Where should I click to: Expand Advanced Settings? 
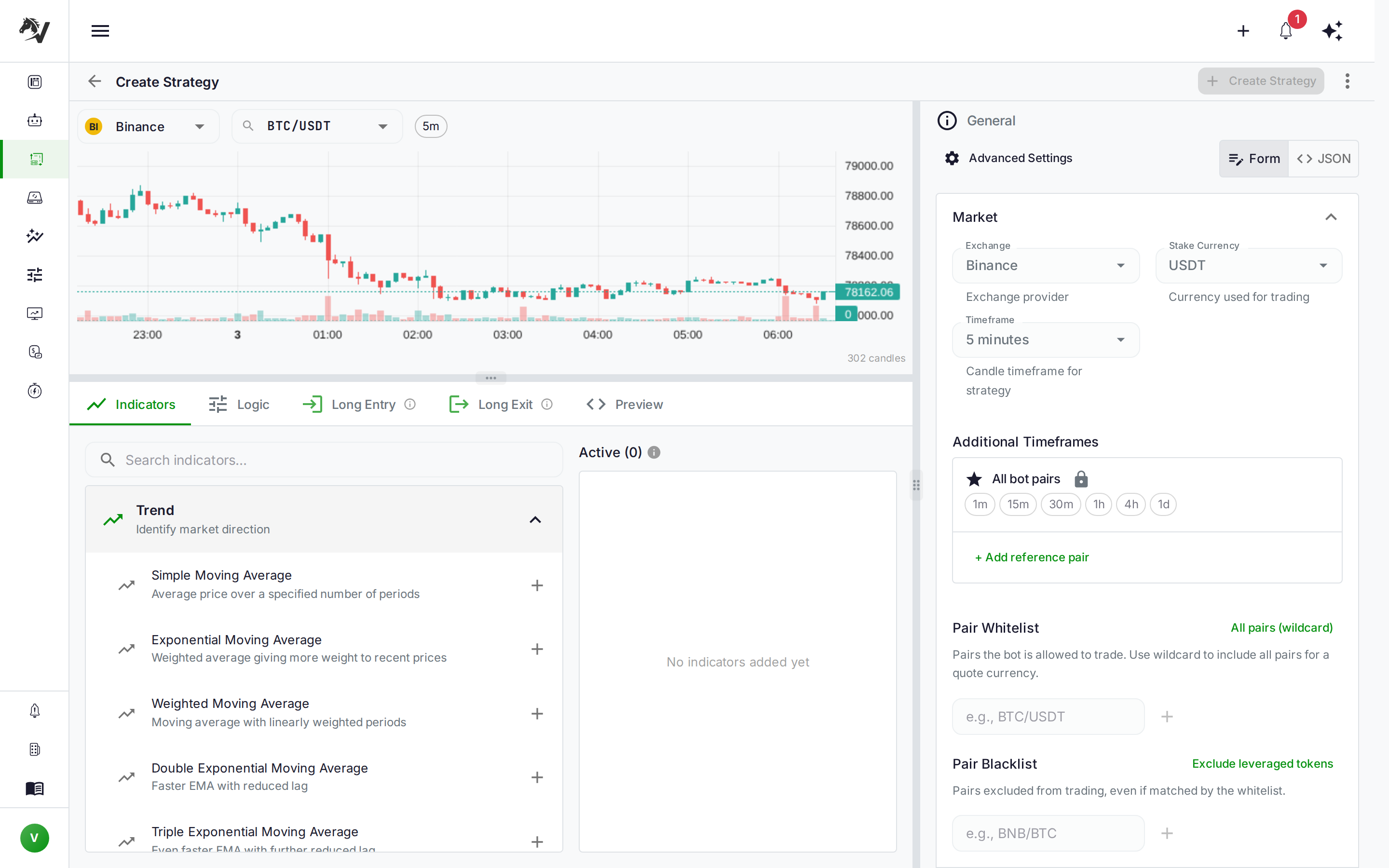click(1008, 158)
